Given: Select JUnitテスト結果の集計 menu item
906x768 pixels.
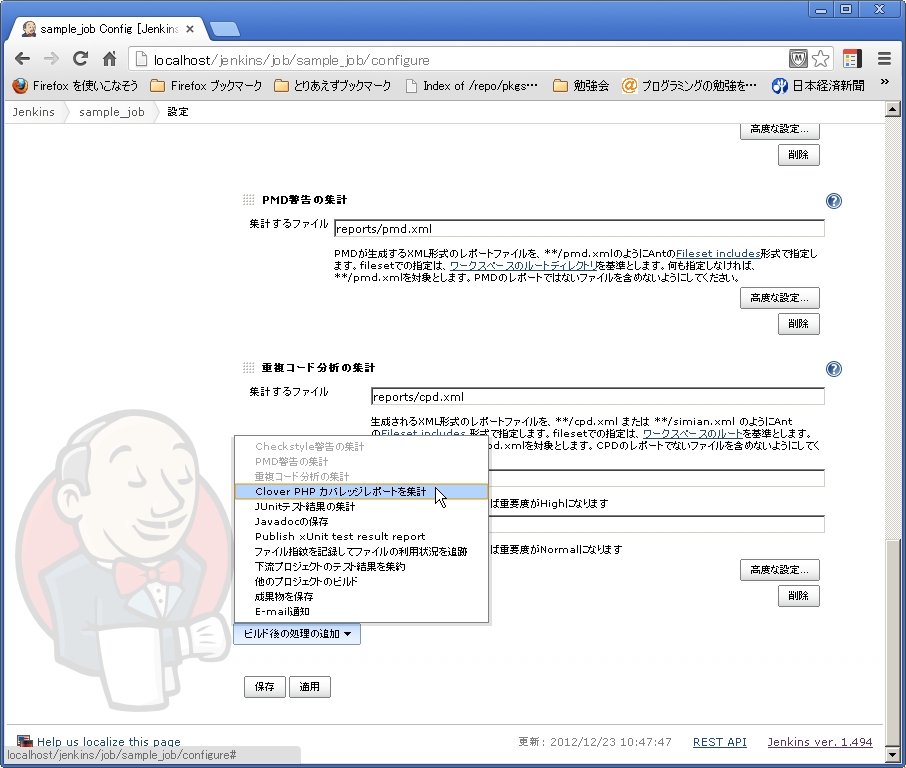Looking at the screenshot, I should 361,507.
